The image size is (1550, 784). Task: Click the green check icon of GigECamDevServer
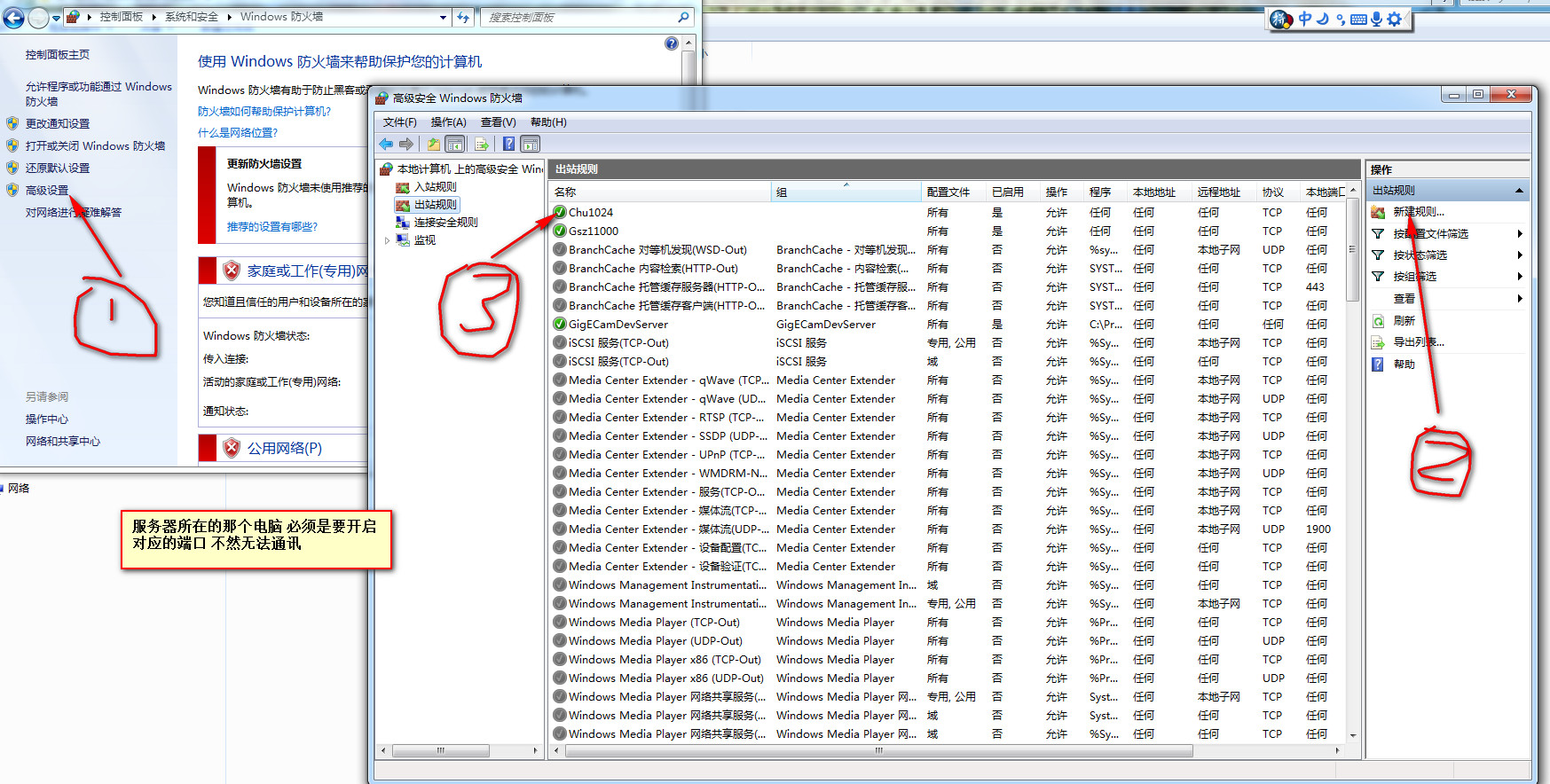(x=560, y=324)
